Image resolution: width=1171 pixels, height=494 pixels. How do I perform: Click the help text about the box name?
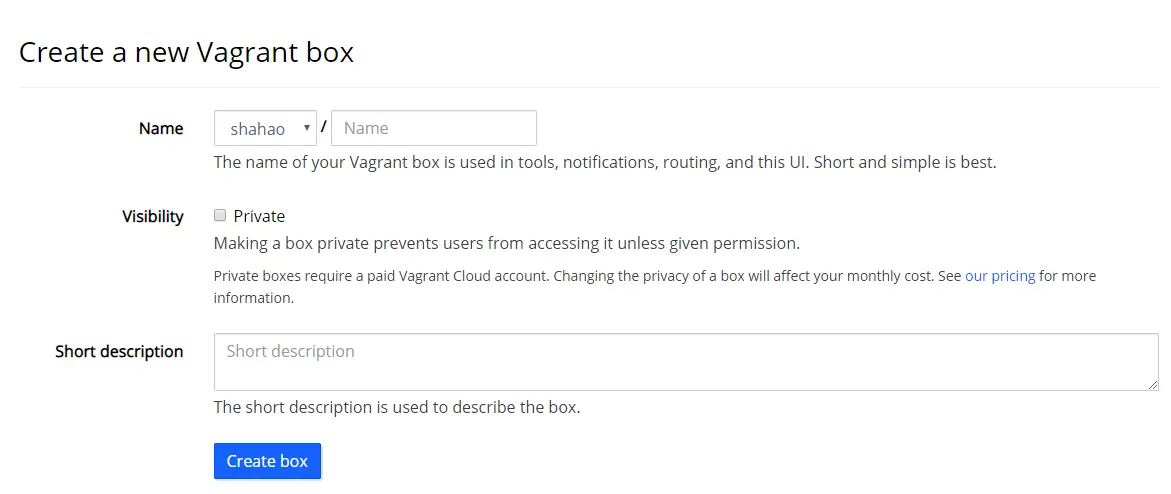coord(604,161)
